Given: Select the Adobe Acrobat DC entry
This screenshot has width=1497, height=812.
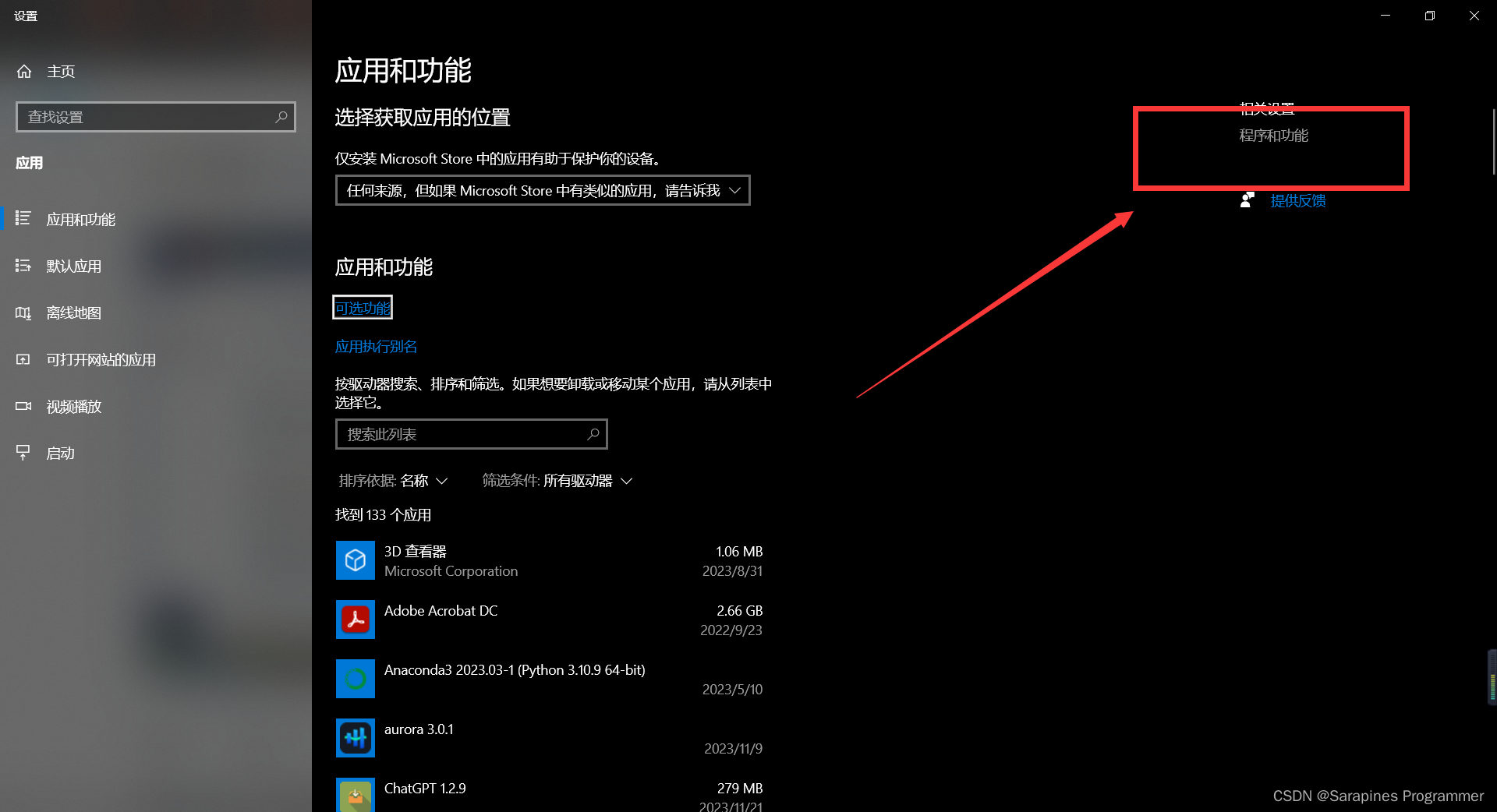Looking at the screenshot, I should point(550,620).
